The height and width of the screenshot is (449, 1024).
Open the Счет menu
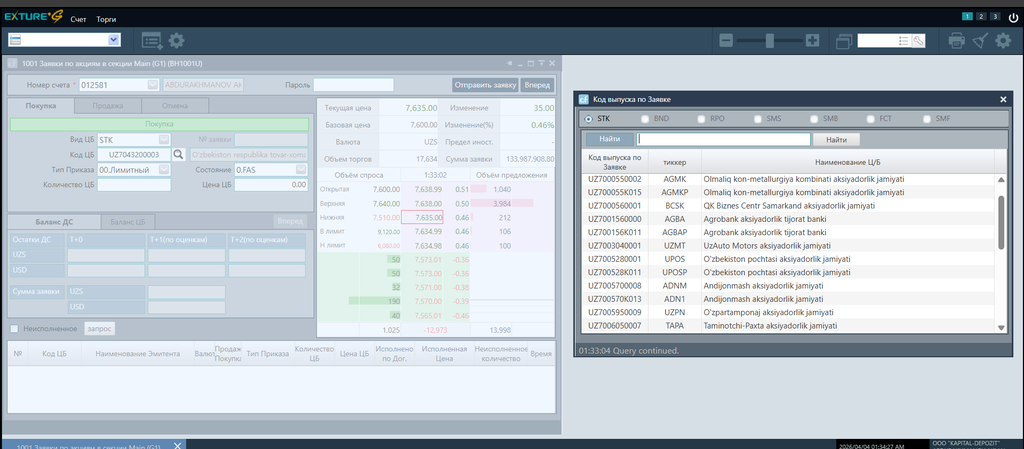coord(78,20)
